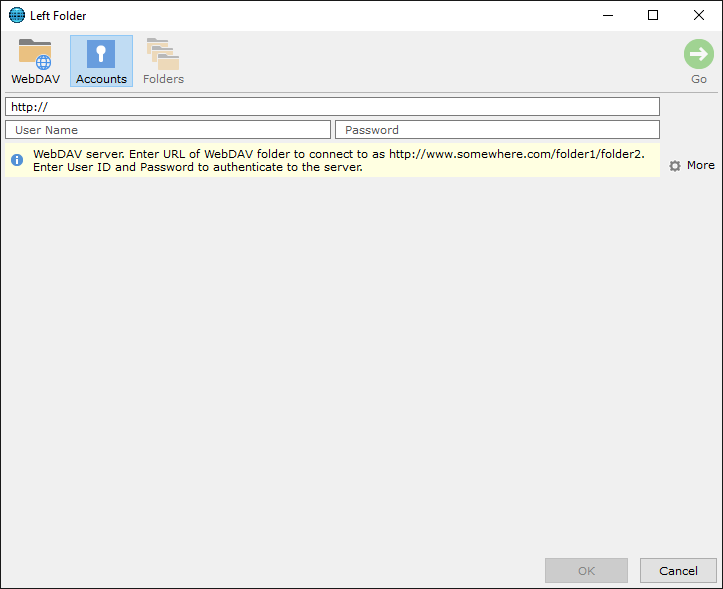This screenshot has height=589, width=723.
Task: Click the Go text label
Action: tap(699, 79)
